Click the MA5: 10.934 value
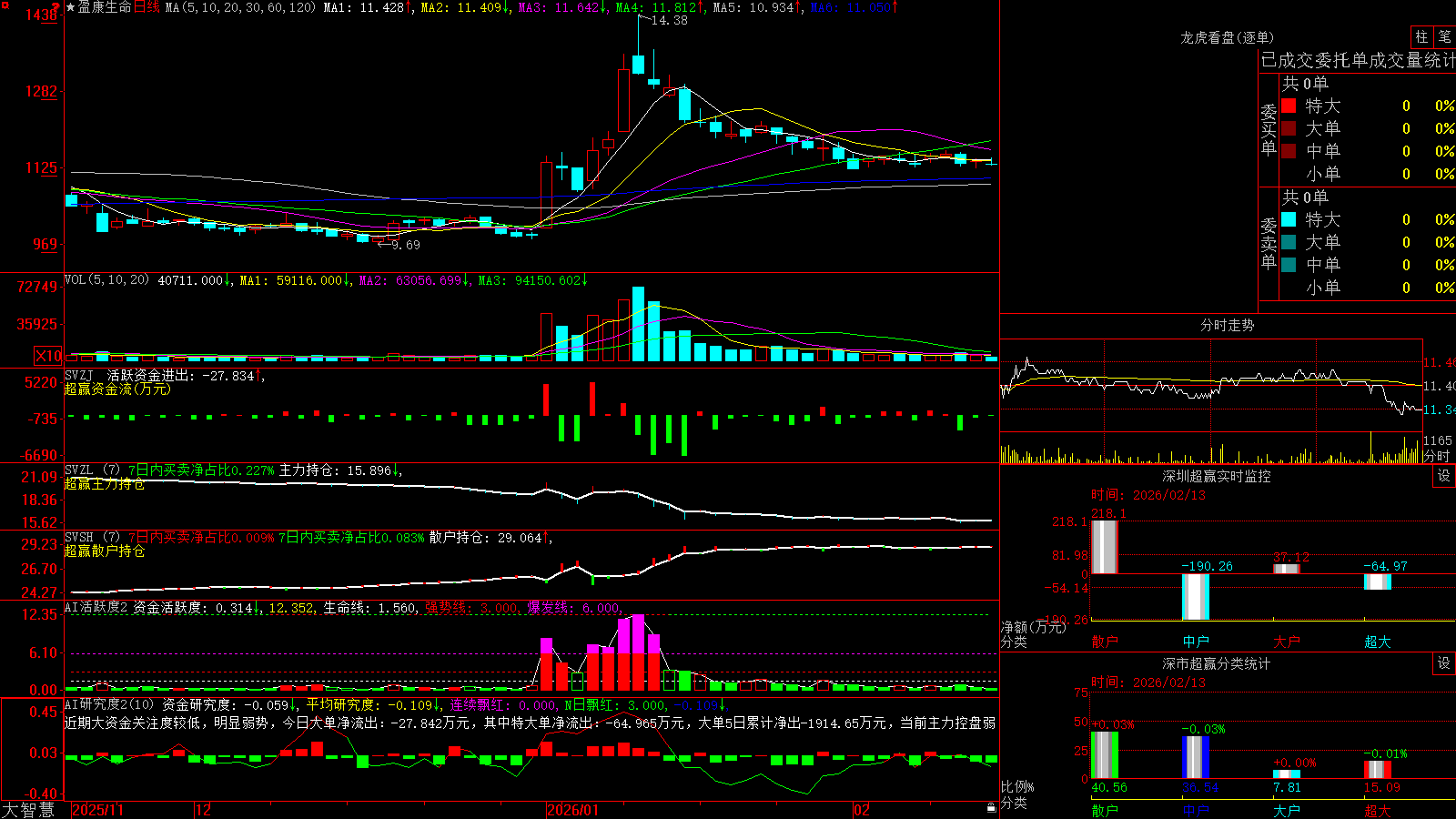The height and width of the screenshot is (819, 1456). [758, 7]
